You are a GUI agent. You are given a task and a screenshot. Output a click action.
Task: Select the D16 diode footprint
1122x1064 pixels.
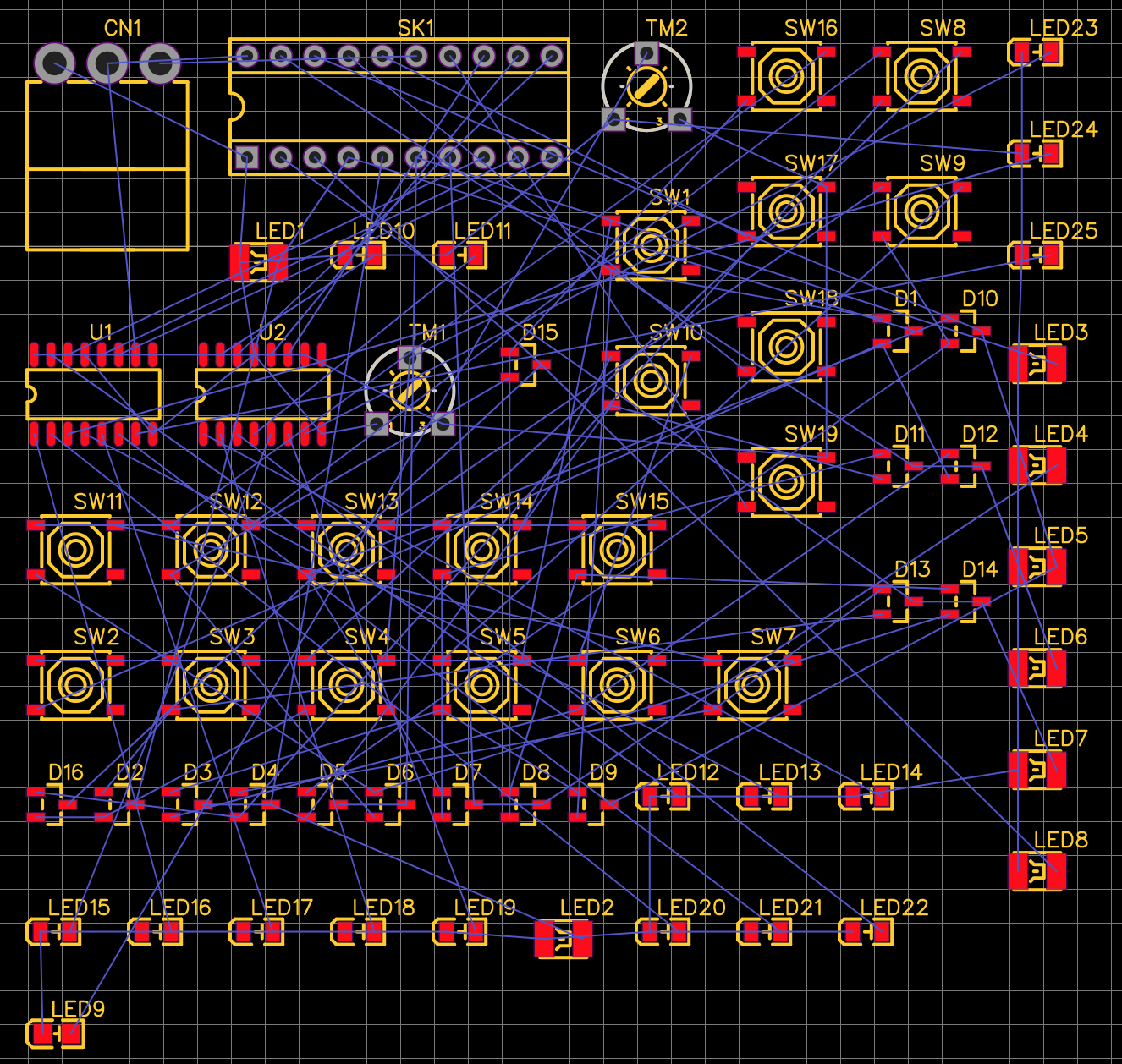[51, 805]
